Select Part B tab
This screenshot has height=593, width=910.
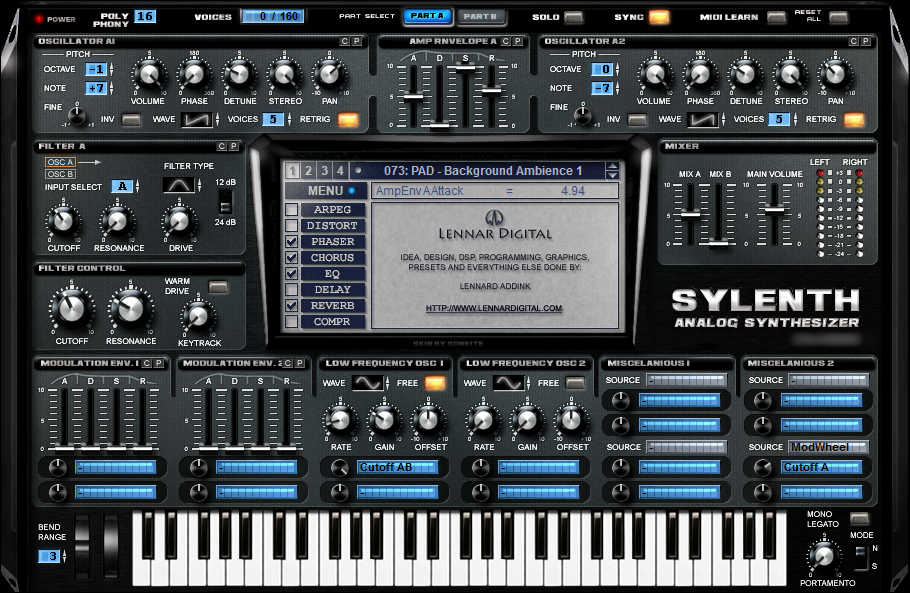tap(481, 16)
